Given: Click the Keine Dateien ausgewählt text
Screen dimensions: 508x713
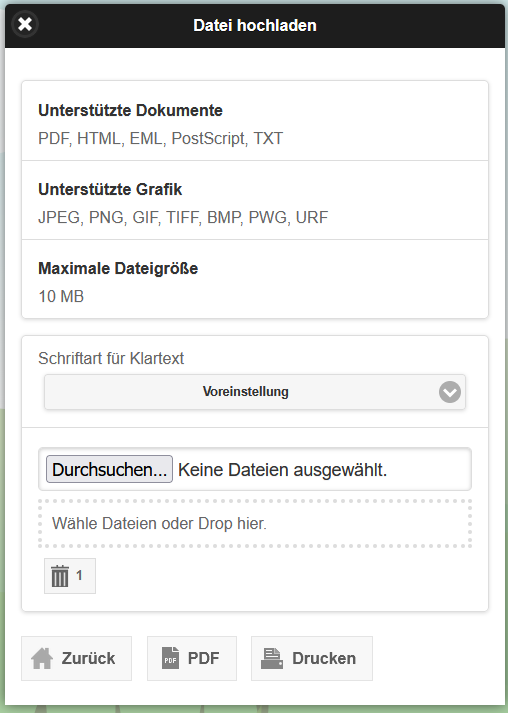Looking at the screenshot, I should tap(282, 470).
